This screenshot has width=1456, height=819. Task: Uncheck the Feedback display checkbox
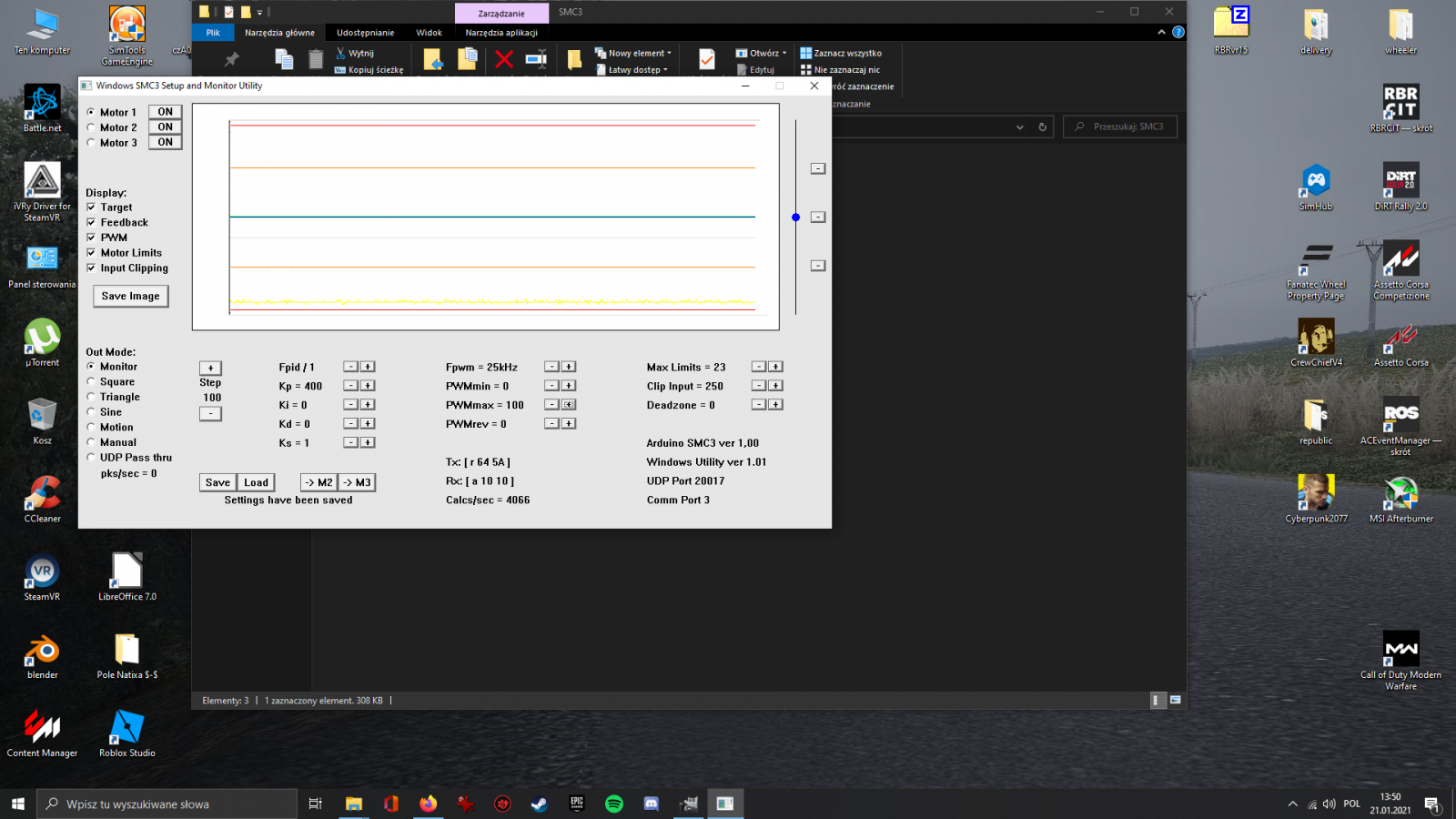pos(91,222)
